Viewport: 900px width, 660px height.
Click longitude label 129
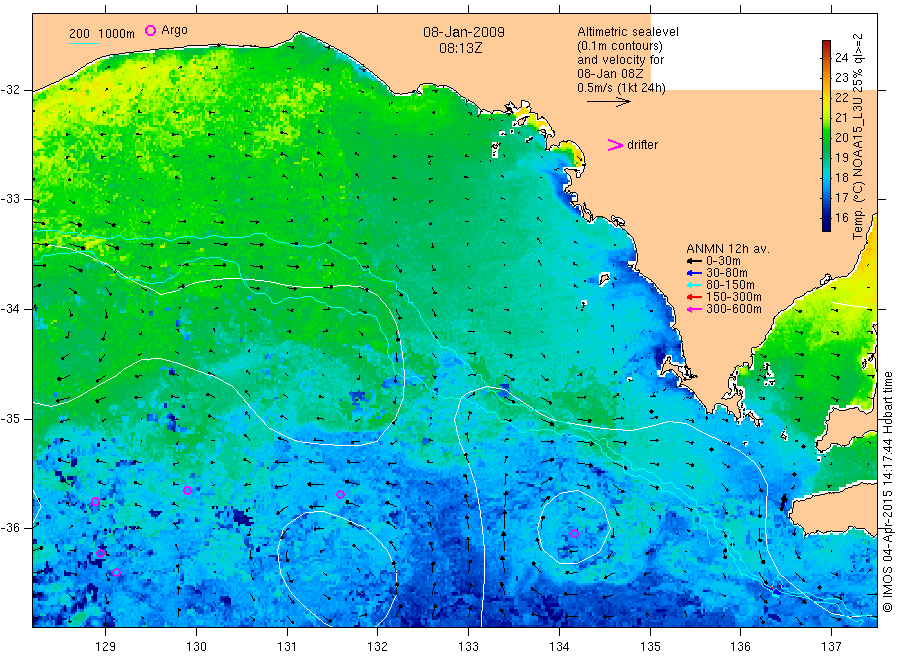click(106, 647)
